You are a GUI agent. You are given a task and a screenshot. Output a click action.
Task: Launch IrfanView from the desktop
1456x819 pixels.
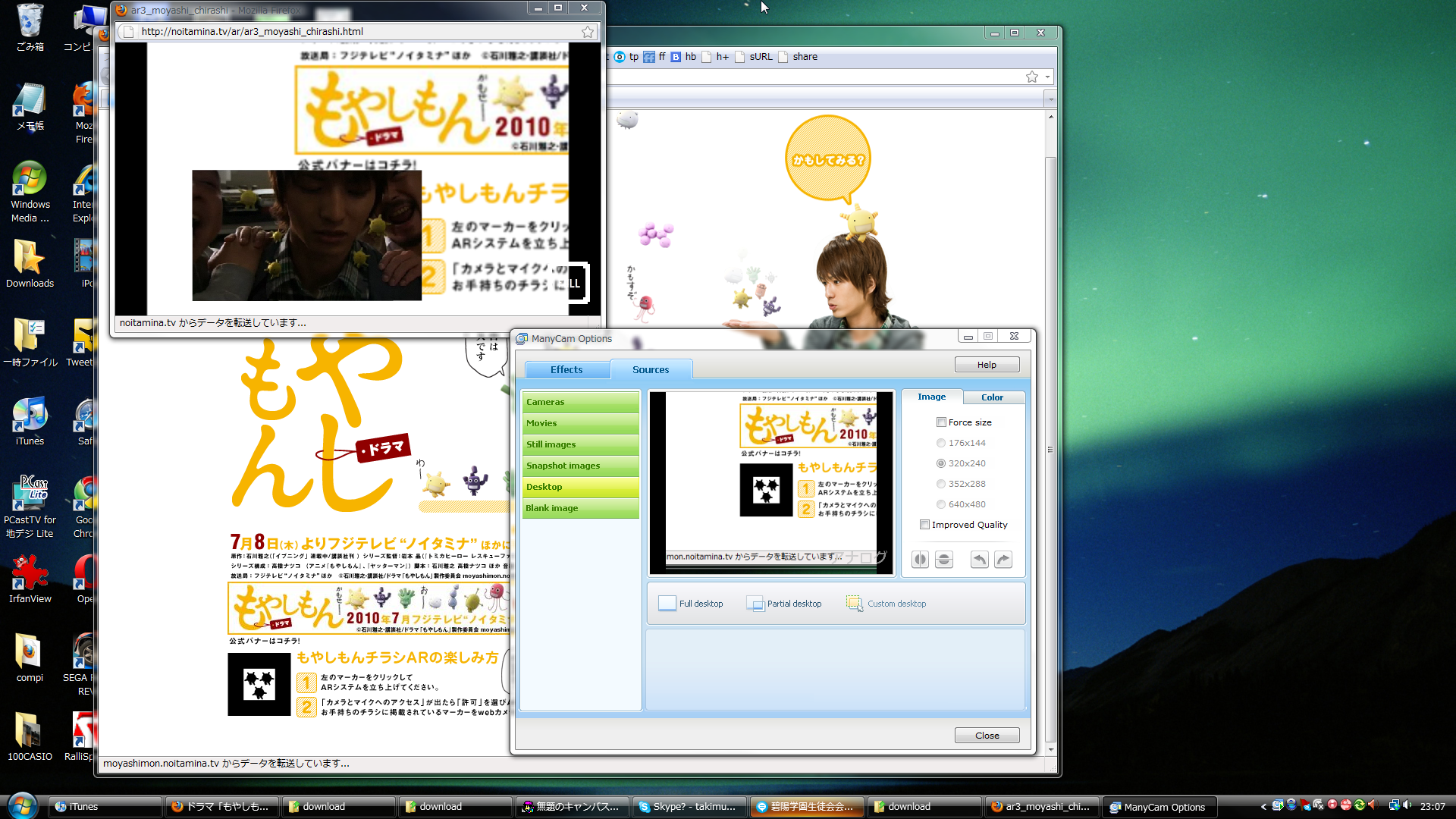click(30, 580)
